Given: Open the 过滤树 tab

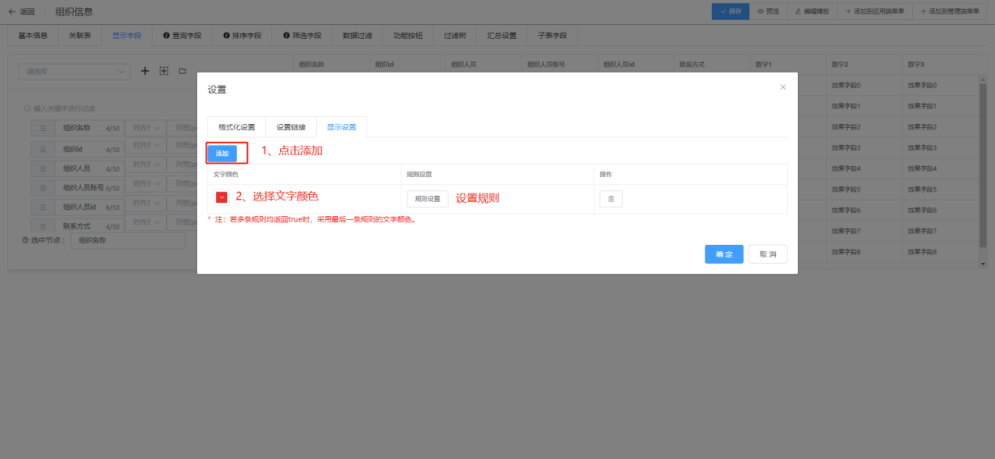Looking at the screenshot, I should pos(455,36).
